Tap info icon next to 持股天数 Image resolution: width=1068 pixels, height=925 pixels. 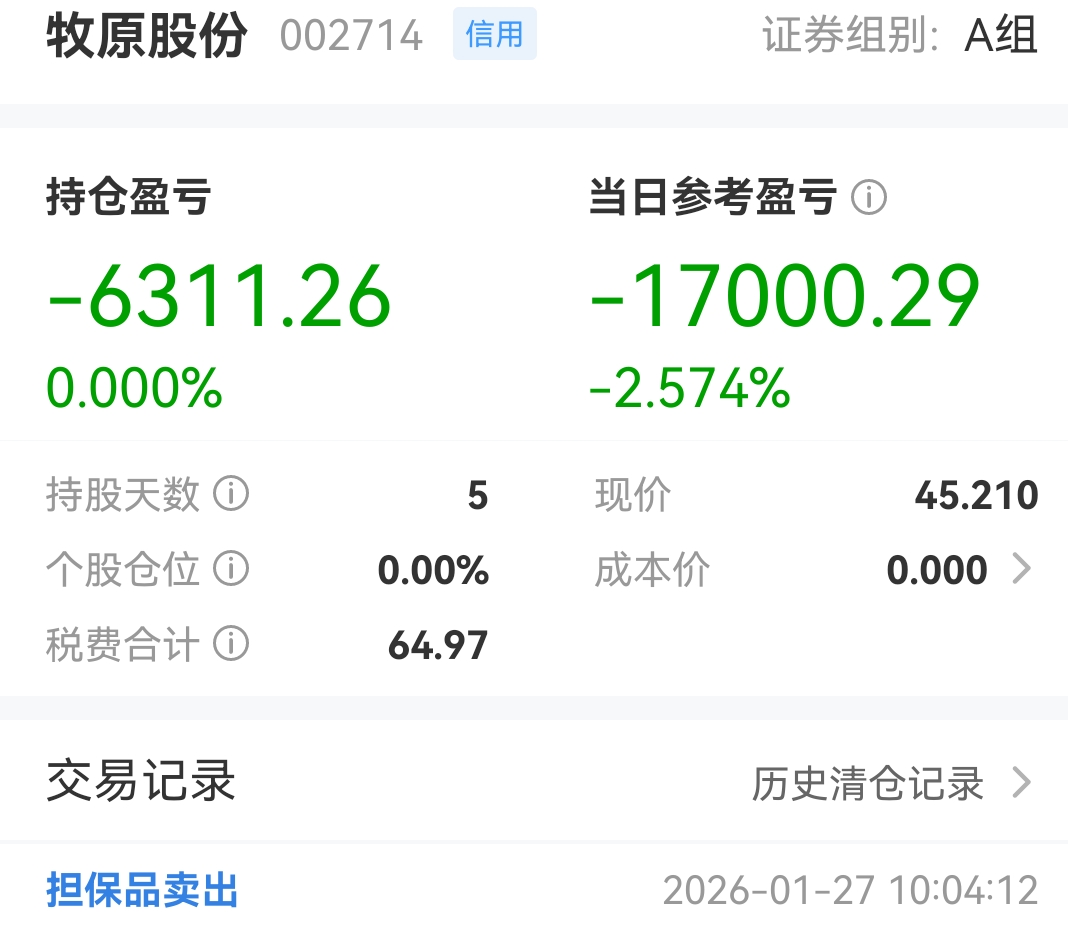pos(232,494)
